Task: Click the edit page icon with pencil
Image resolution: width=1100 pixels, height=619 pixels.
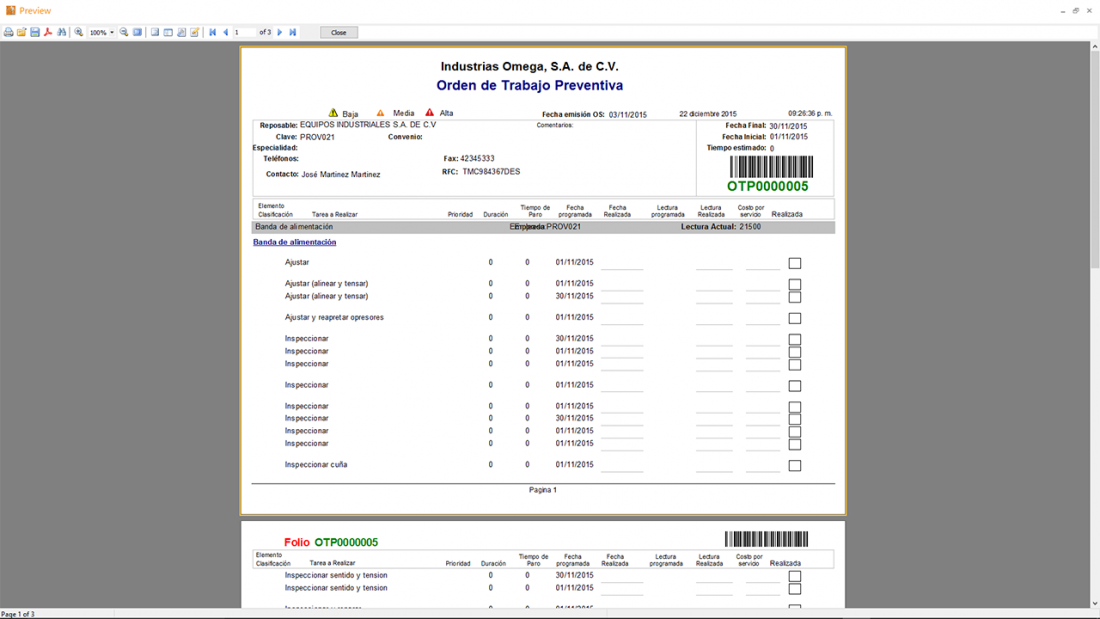Action: point(195,33)
